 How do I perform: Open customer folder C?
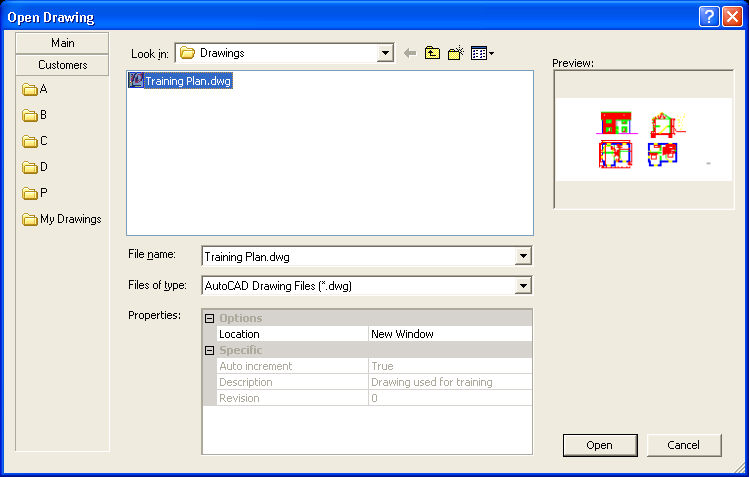coord(35,141)
